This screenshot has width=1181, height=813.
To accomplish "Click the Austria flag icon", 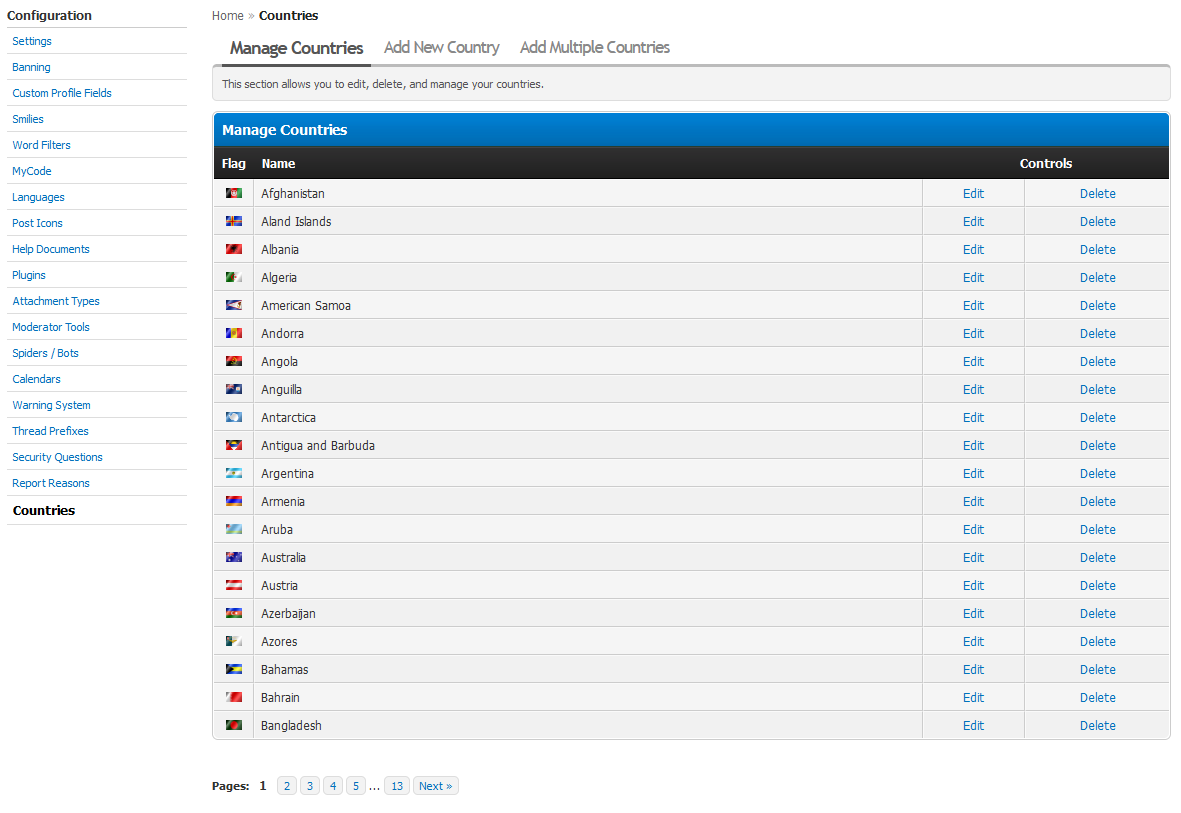I will (x=233, y=585).
